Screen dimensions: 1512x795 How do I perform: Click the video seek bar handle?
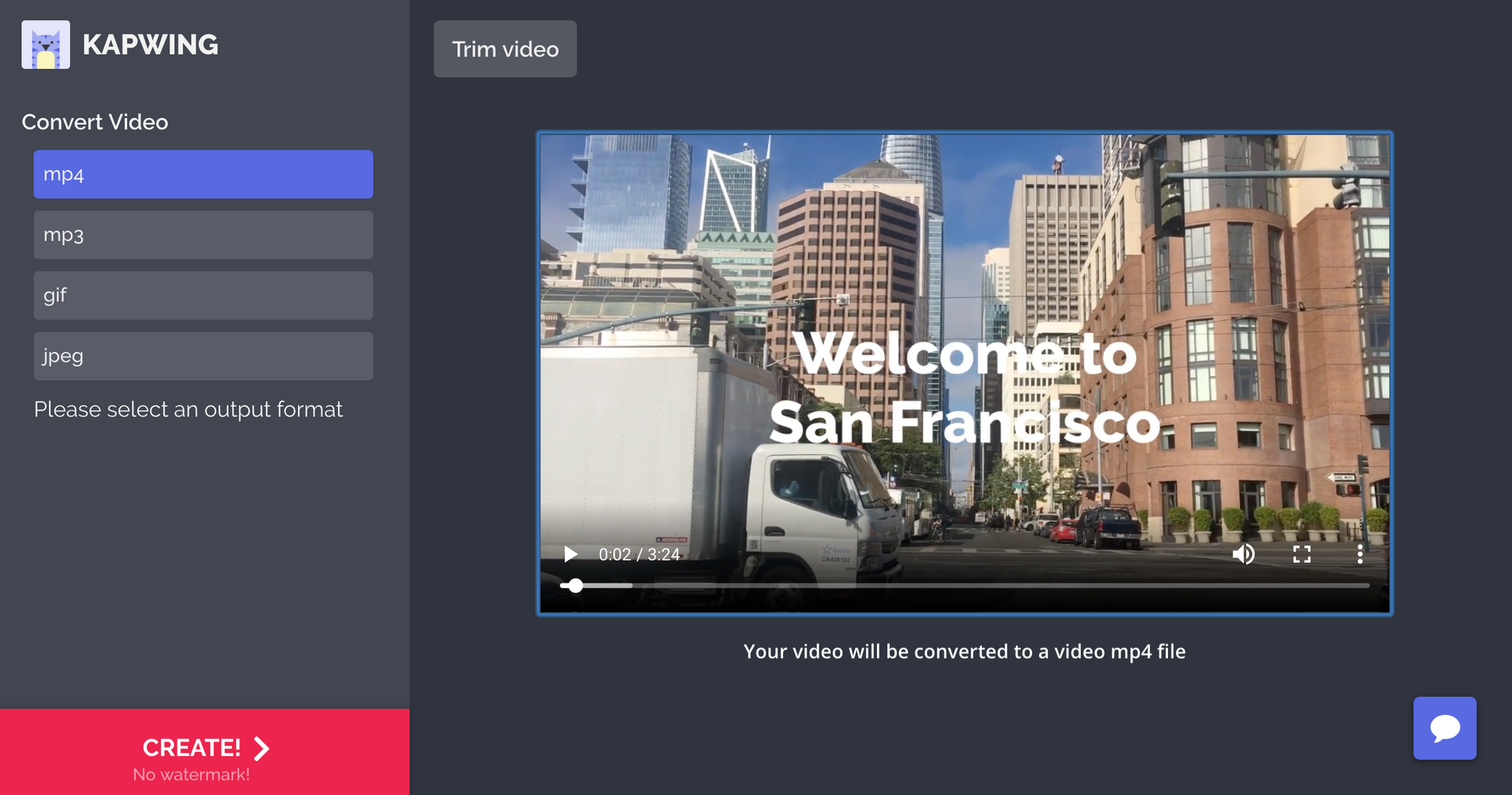tap(575, 586)
